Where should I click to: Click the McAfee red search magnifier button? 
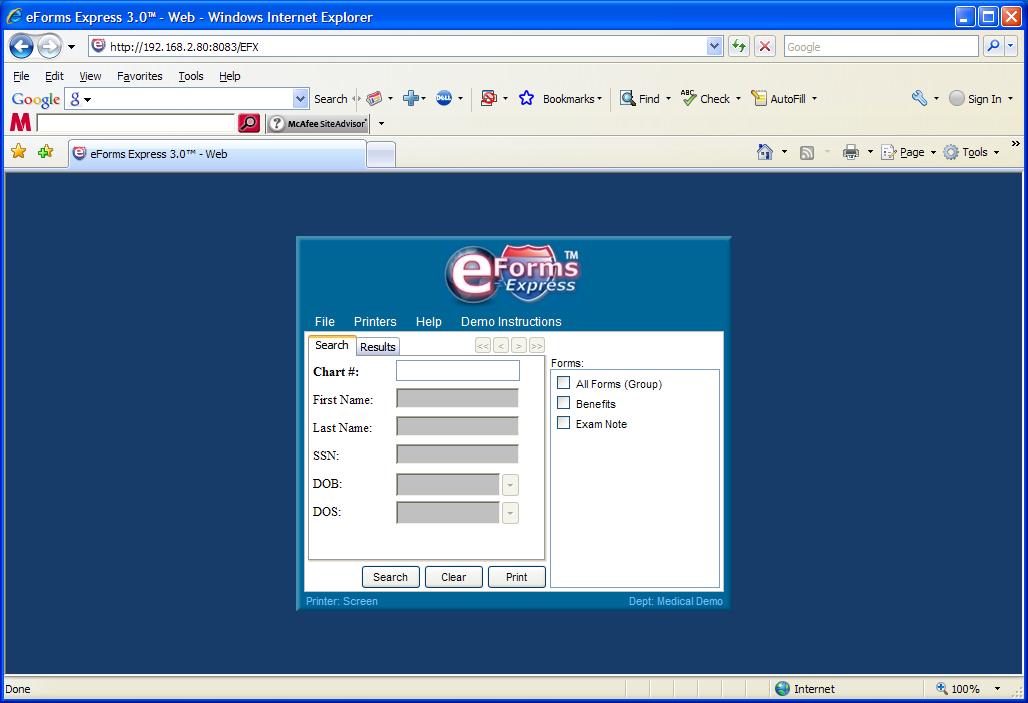pyautogui.click(x=249, y=123)
